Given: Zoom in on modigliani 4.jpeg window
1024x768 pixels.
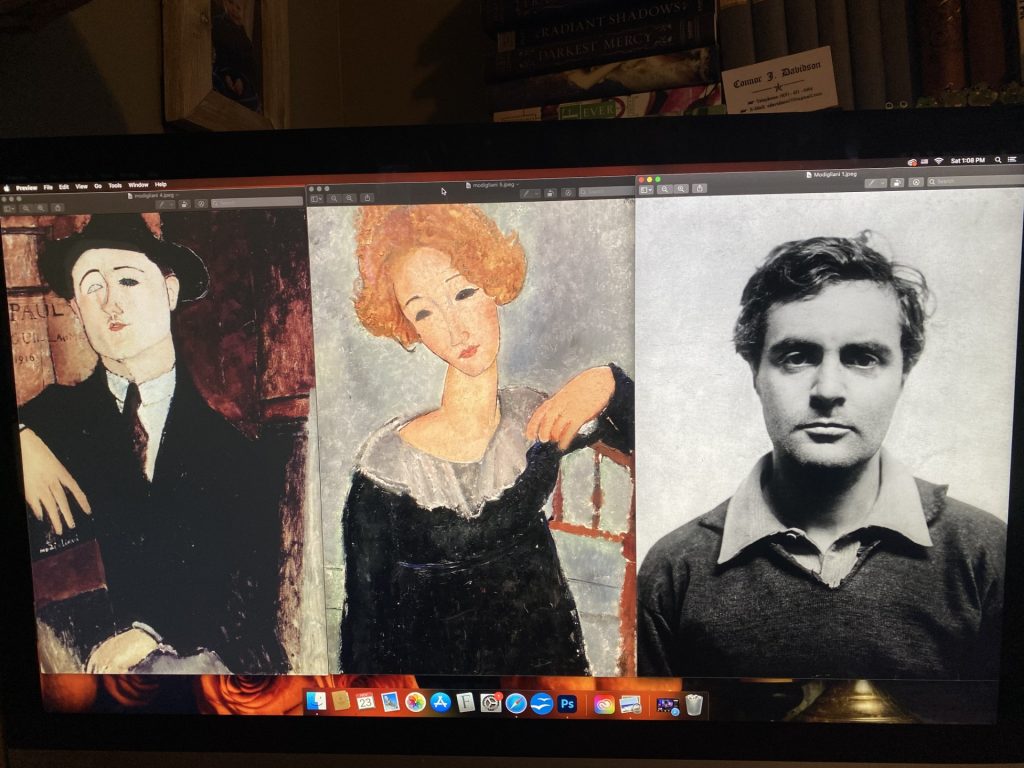Looking at the screenshot, I should 42,208.
